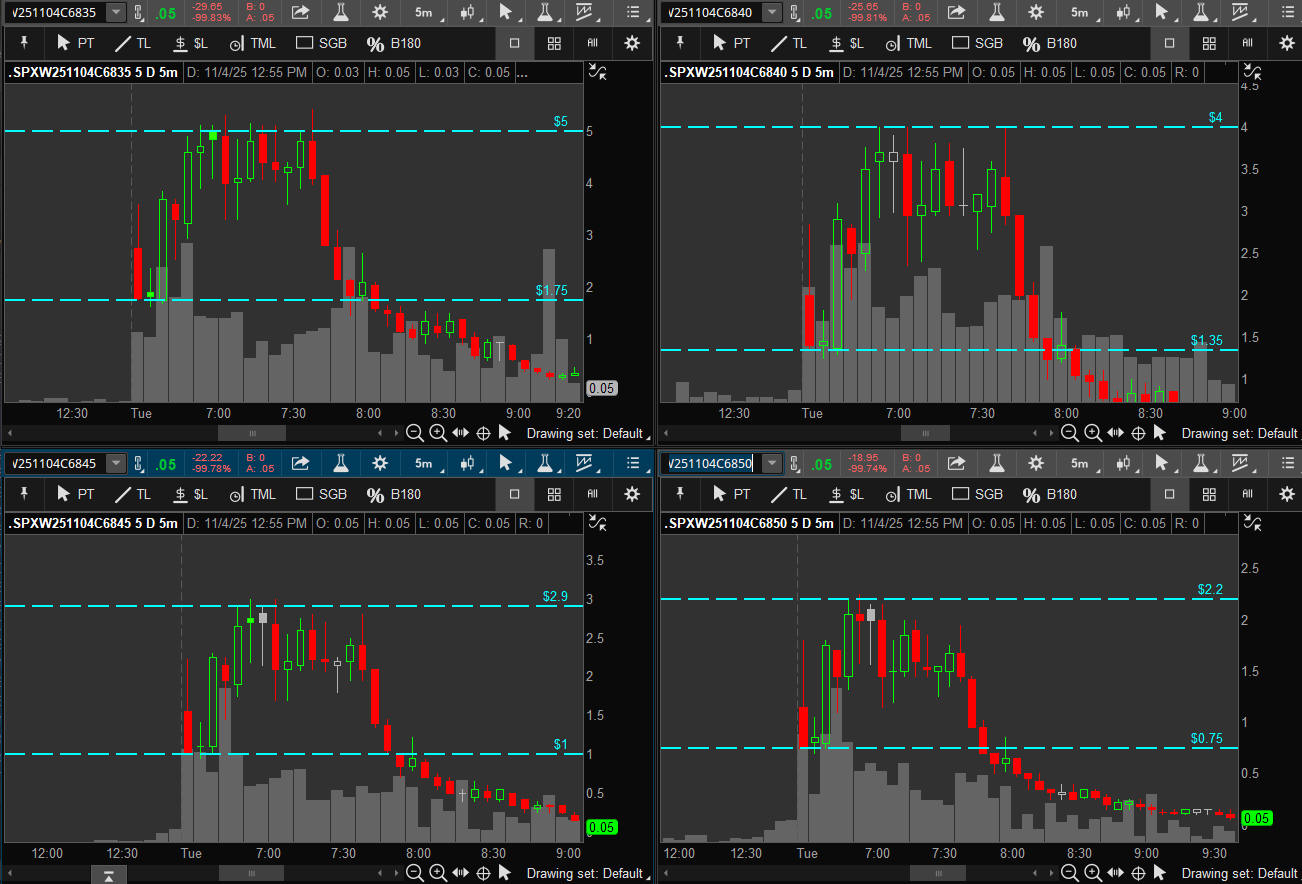Select TML time level tool in C6845 chart

(x=252, y=494)
